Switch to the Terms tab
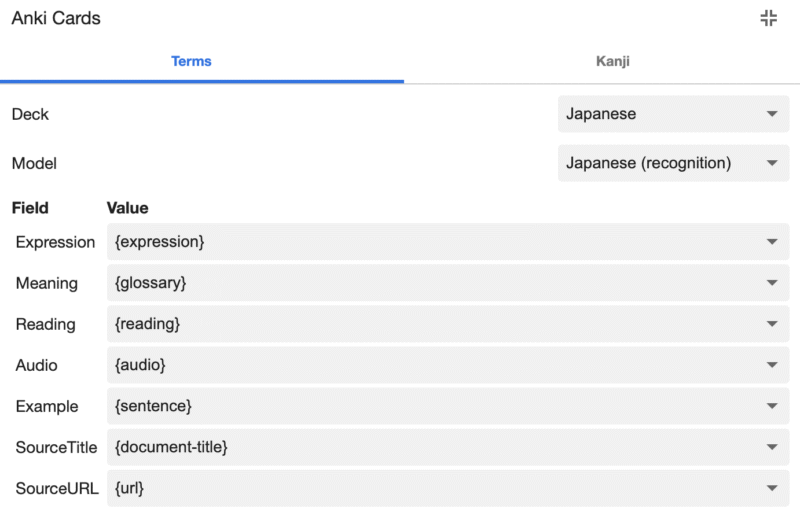 point(191,61)
